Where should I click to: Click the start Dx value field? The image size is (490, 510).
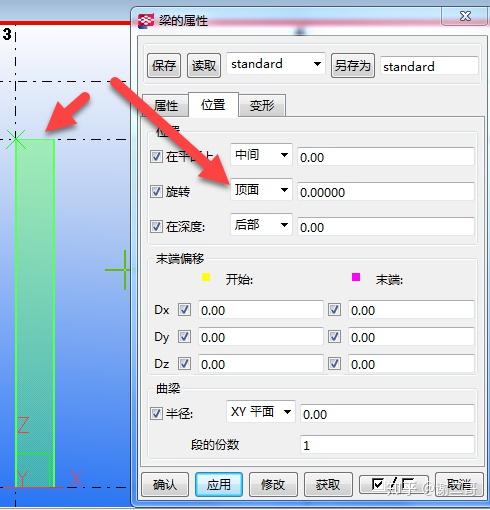click(x=261, y=310)
